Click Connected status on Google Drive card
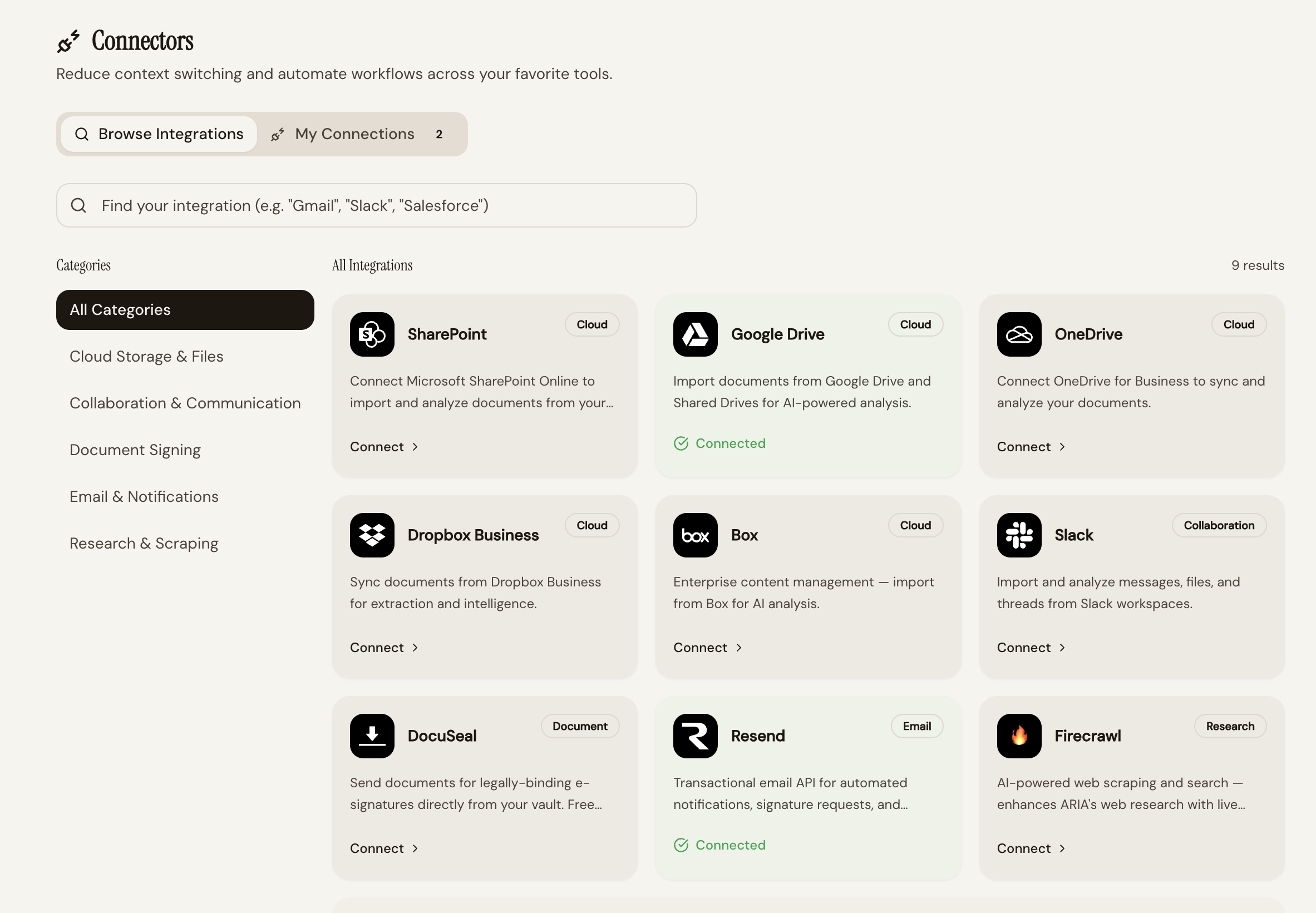This screenshot has height=913, width=1316. point(720,443)
